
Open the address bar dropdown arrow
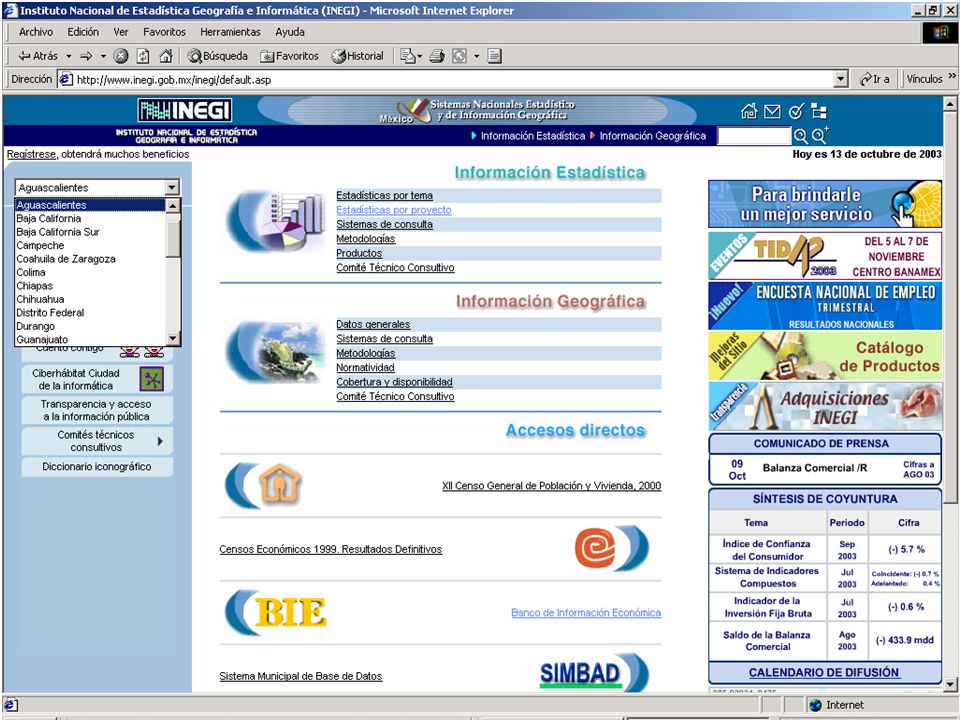tap(841, 79)
